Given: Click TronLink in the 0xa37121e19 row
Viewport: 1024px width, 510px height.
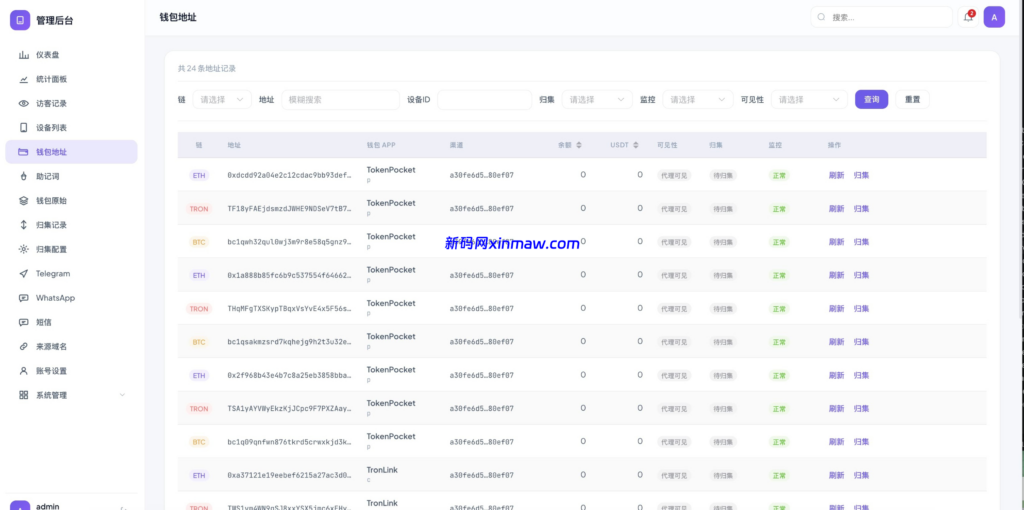Looking at the screenshot, I should click(382, 470).
